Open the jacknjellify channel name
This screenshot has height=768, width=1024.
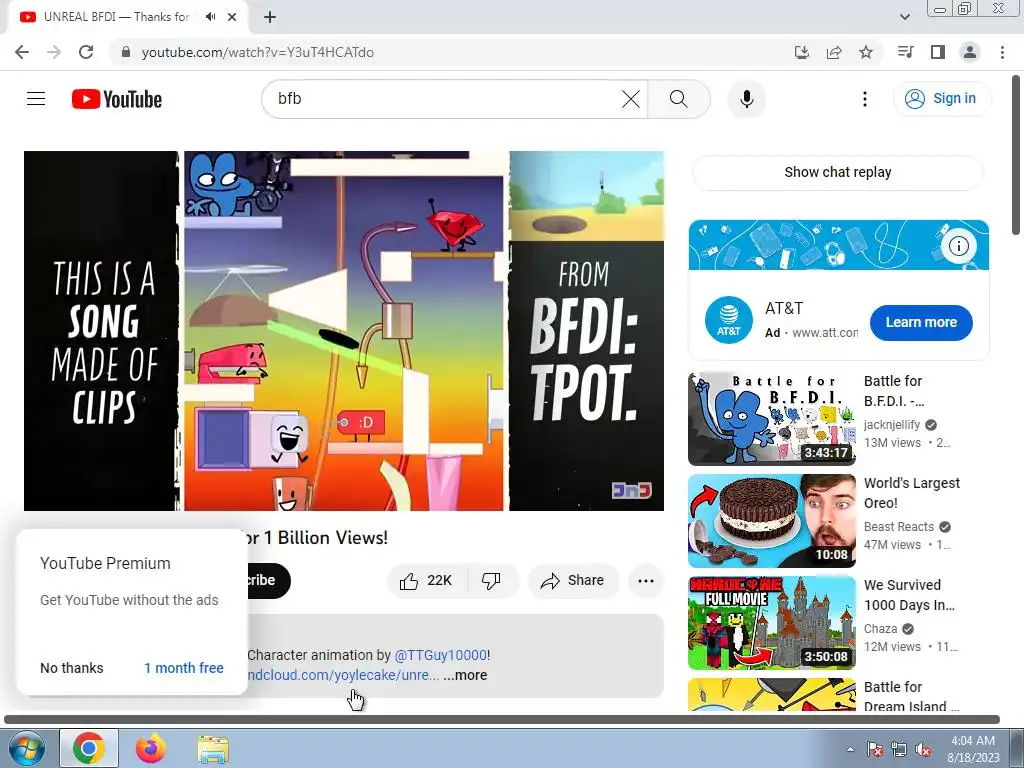(892, 424)
